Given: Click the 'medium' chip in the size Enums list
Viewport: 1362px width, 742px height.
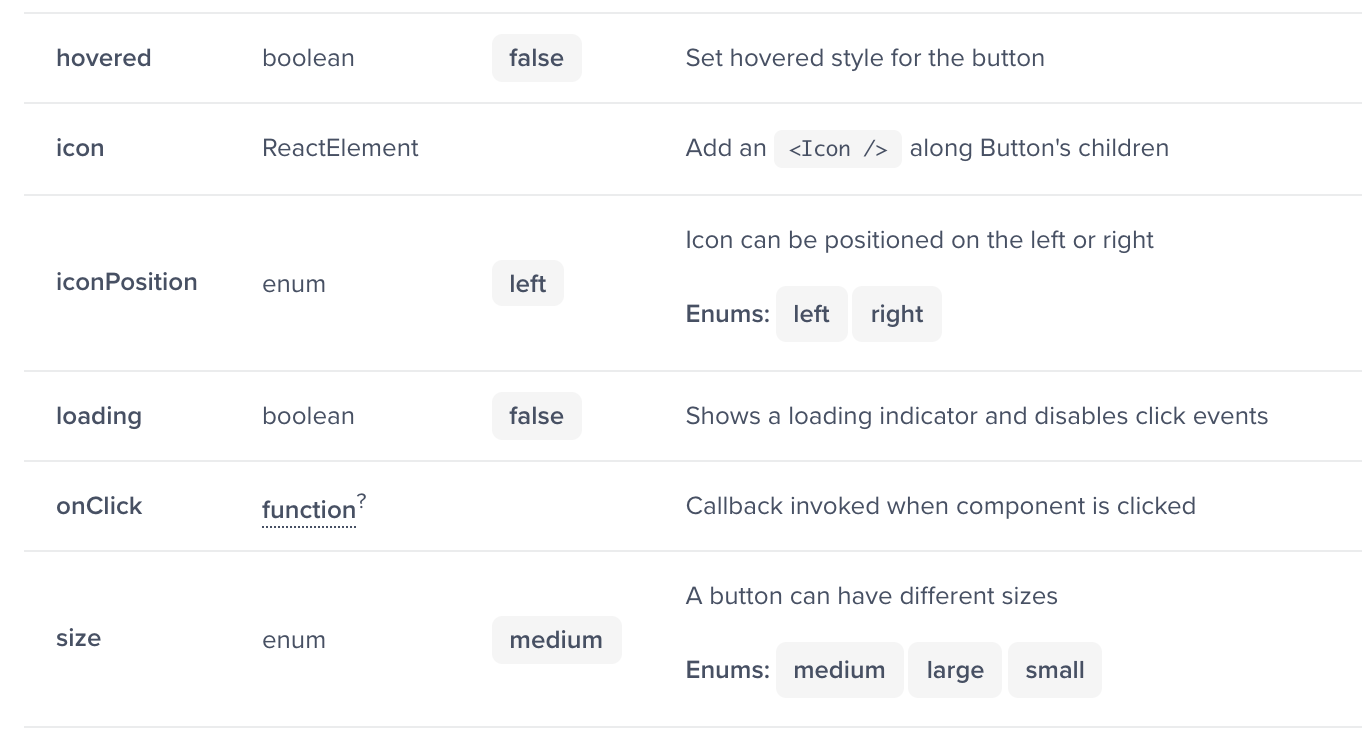Looking at the screenshot, I should point(839,670).
